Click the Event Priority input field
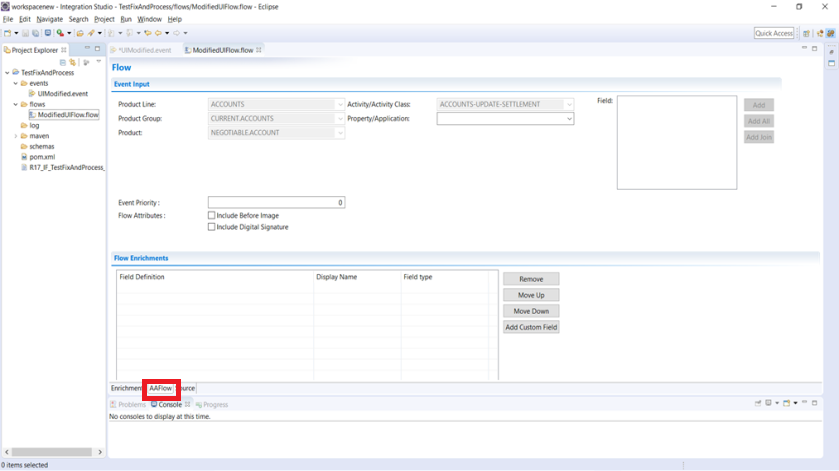This screenshot has height=471, width=839. 276,202
